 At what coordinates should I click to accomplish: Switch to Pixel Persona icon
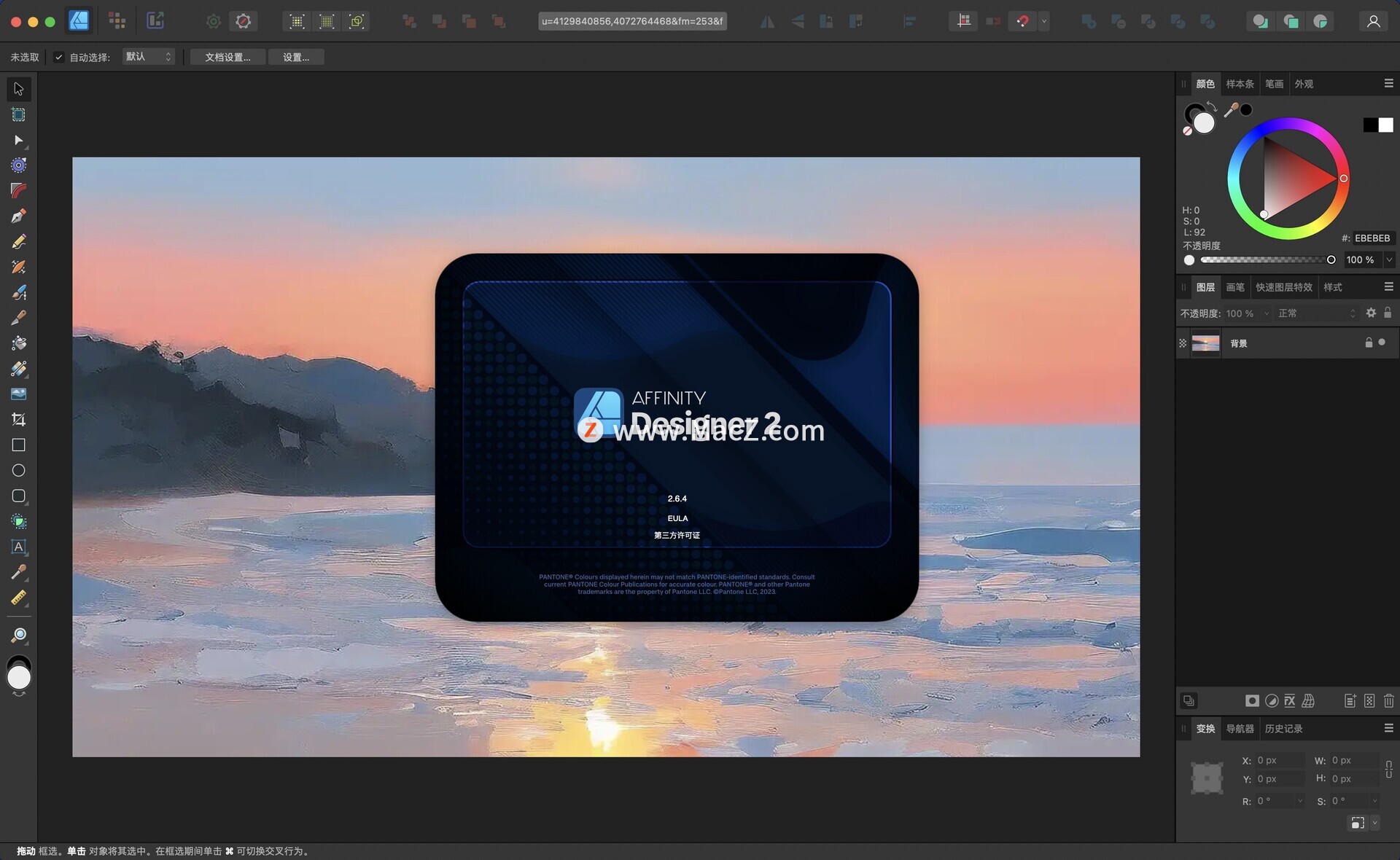117,20
